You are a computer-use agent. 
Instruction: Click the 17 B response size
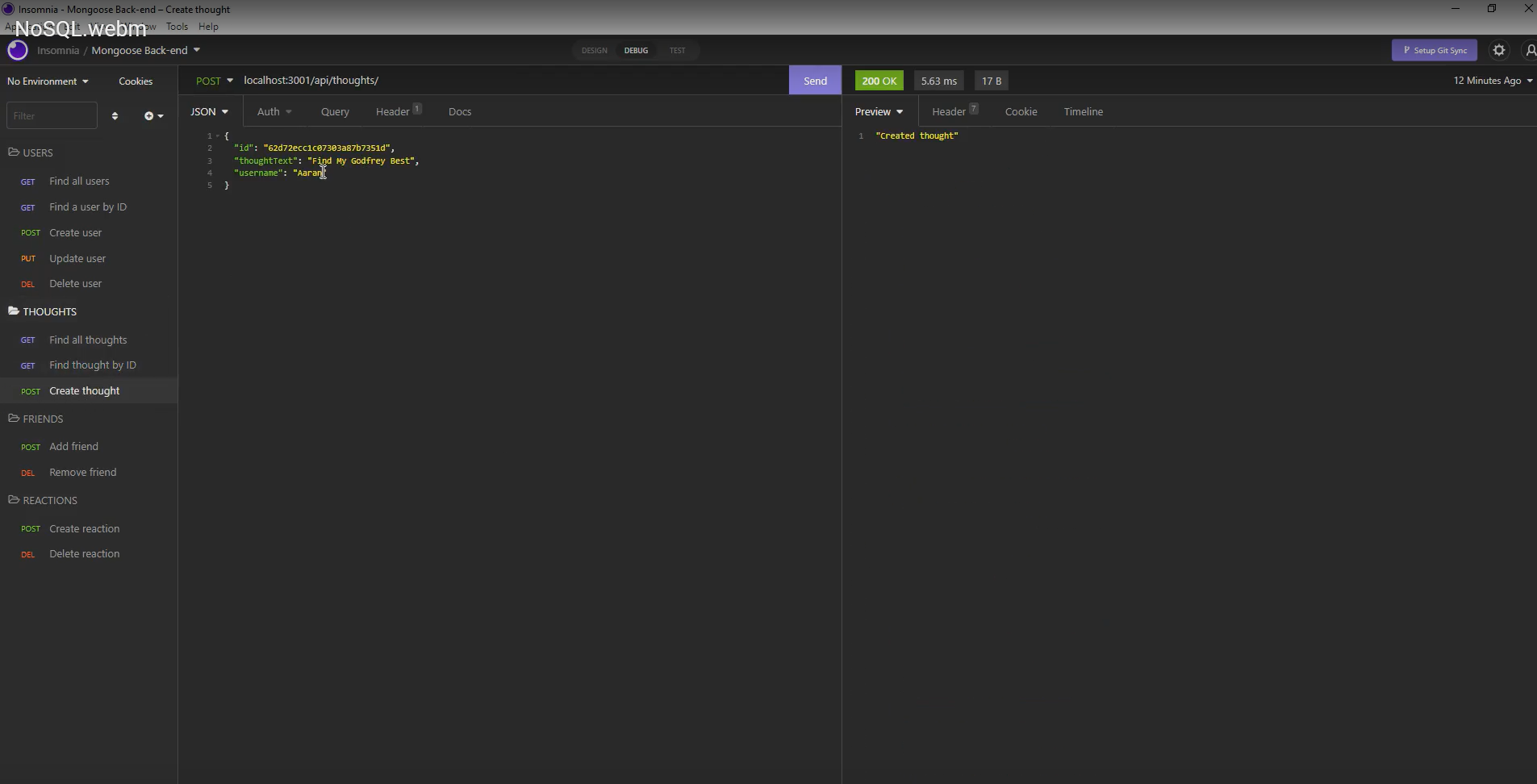pyautogui.click(x=991, y=81)
